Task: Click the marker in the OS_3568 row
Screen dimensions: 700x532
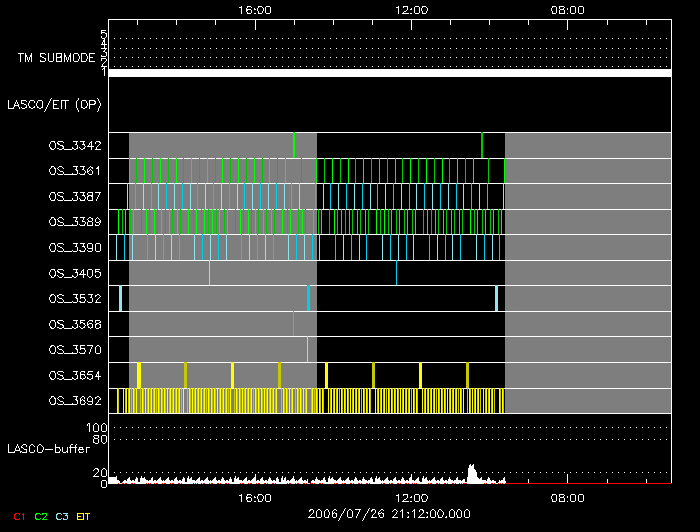Action: [x=293, y=323]
